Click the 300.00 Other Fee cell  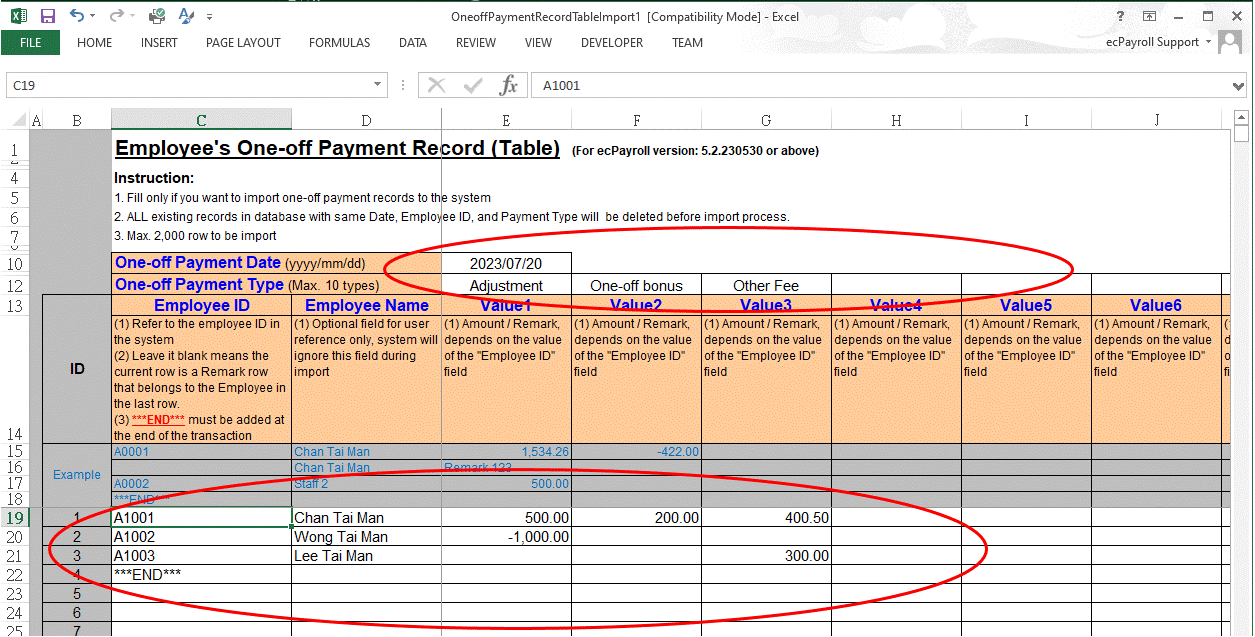(766, 556)
